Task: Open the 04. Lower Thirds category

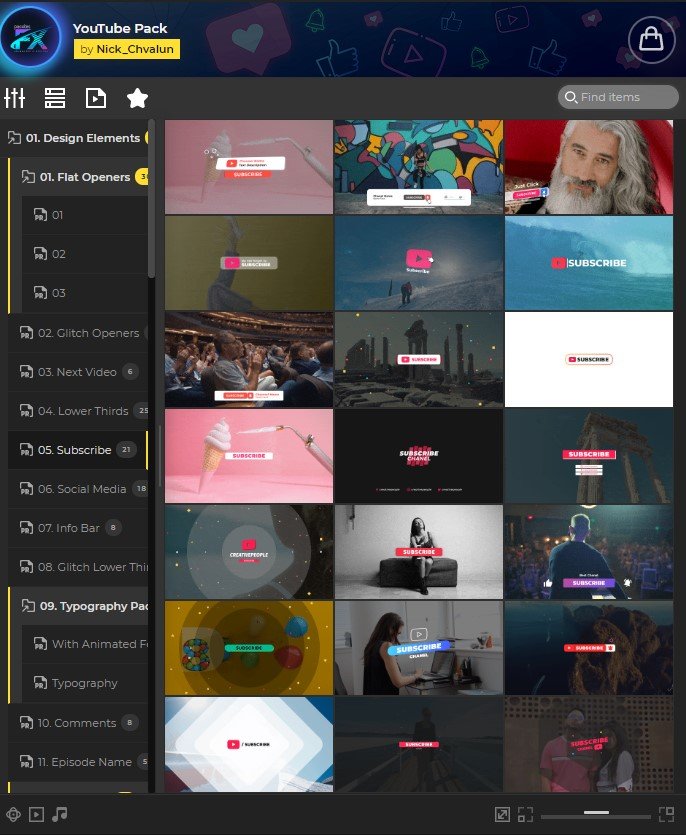Action: (83, 411)
